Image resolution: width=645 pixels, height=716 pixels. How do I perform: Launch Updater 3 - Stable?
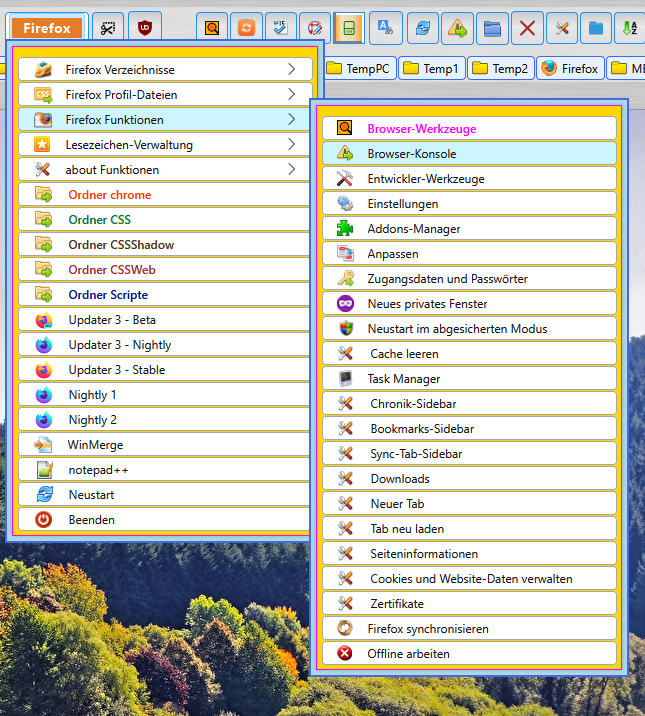click(x=164, y=370)
